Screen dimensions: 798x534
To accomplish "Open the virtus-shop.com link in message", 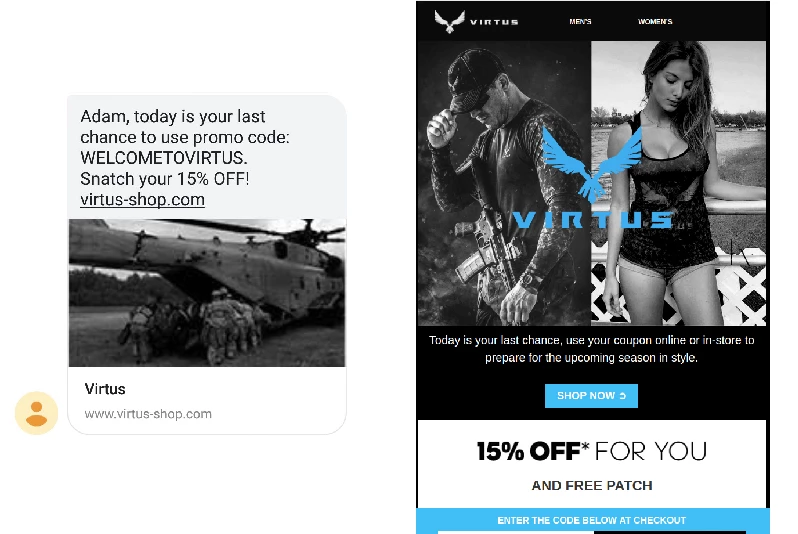I will [142, 200].
